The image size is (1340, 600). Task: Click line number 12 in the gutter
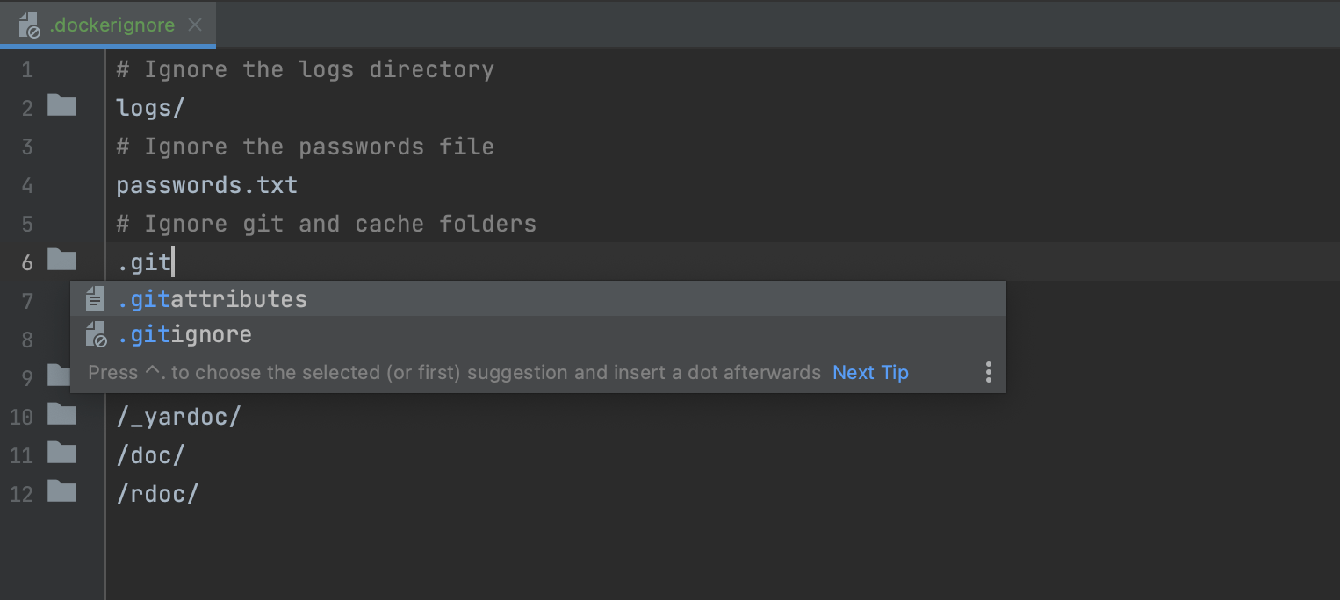(x=22, y=494)
